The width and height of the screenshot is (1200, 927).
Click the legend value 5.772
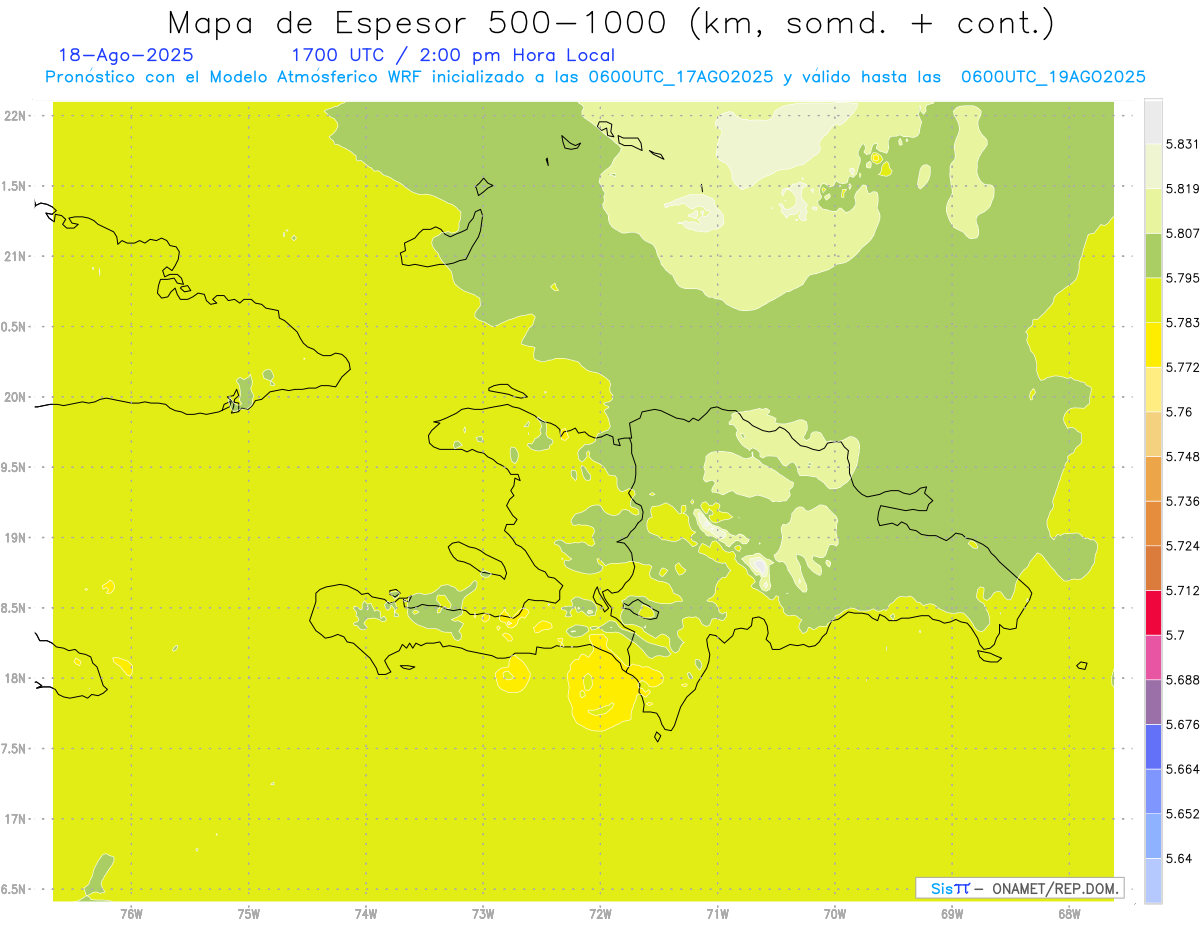pos(1182,367)
